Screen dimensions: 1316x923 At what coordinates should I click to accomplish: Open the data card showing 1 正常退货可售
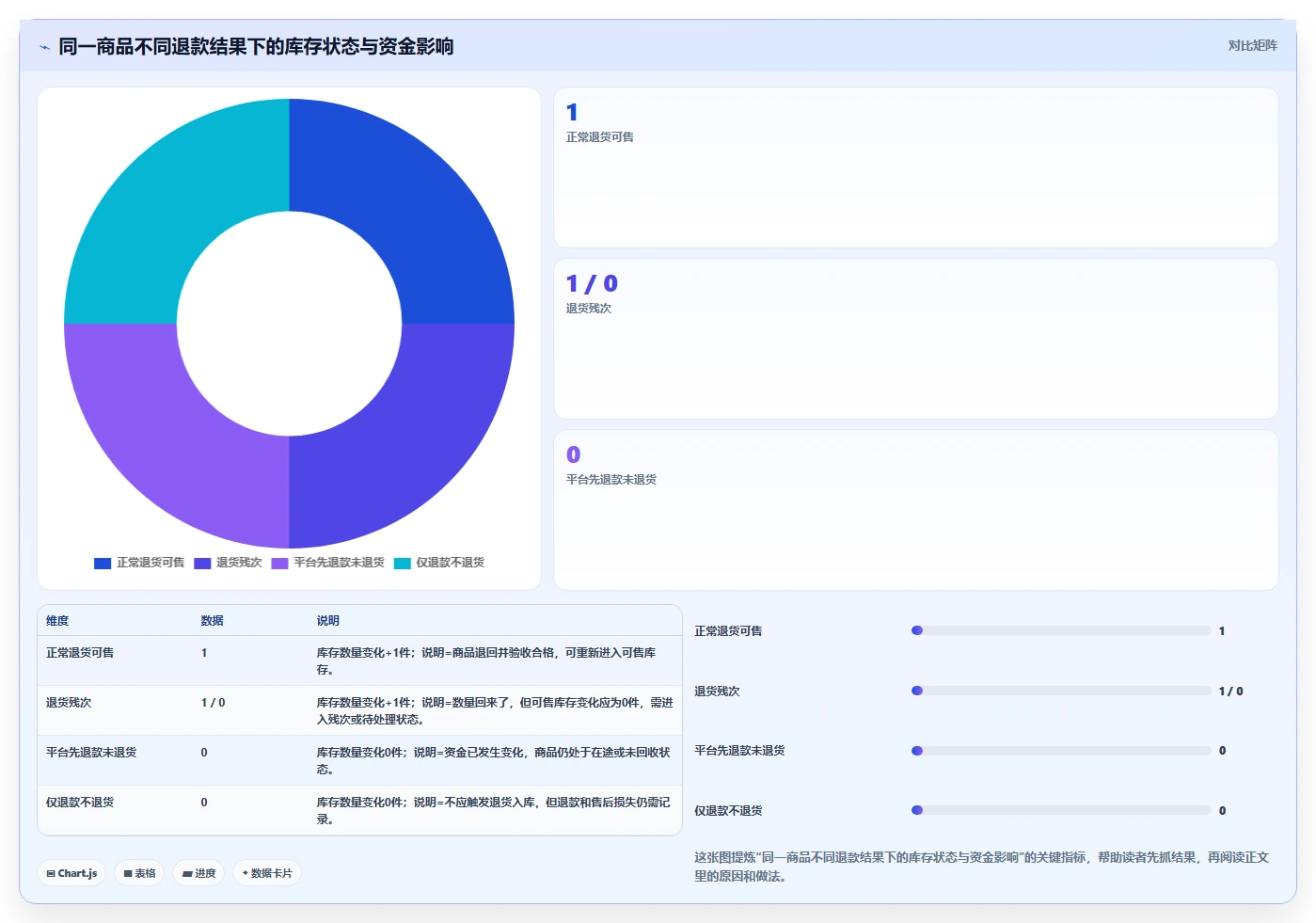915,167
